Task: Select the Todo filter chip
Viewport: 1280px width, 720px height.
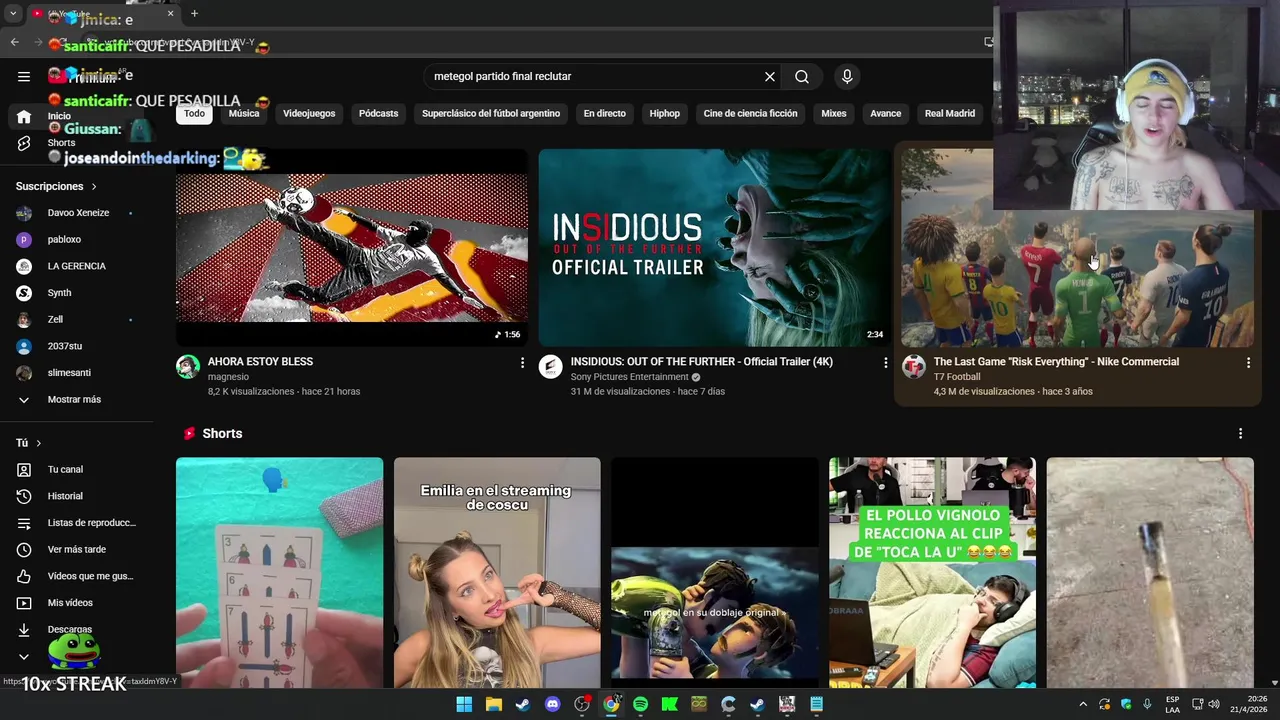Action: point(194,113)
